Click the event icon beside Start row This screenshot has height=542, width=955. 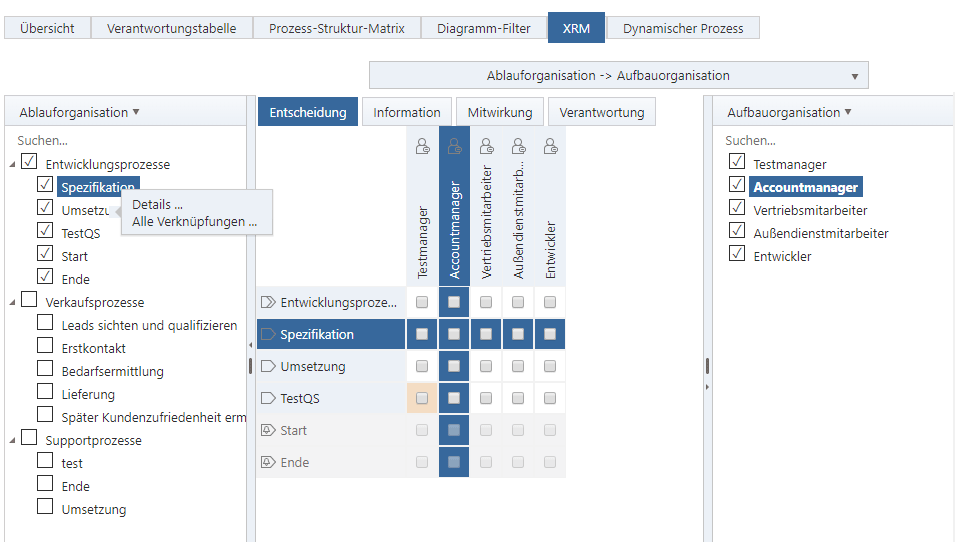(x=267, y=431)
